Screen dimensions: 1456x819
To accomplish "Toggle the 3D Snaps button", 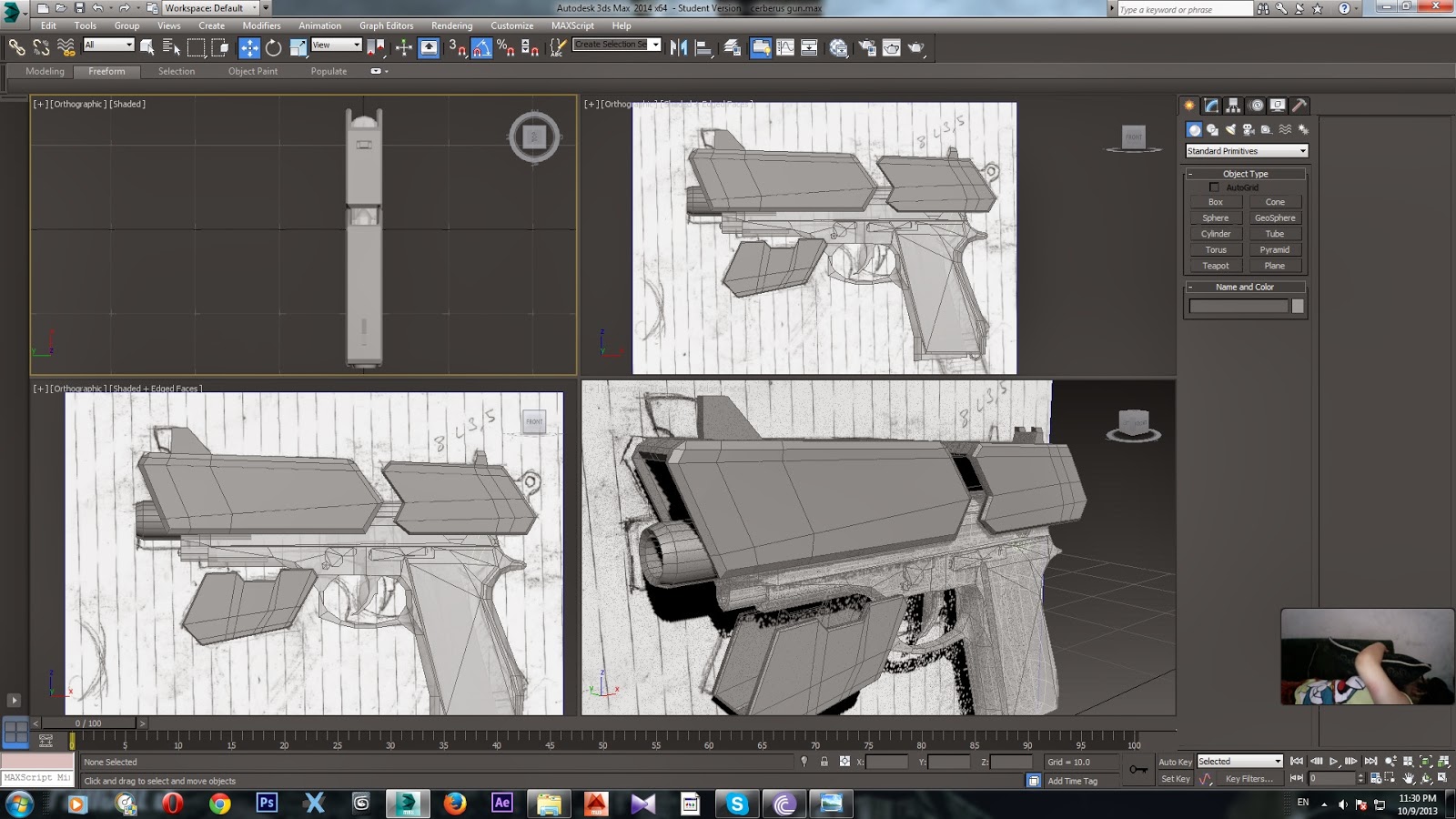I will pyautogui.click(x=457, y=47).
